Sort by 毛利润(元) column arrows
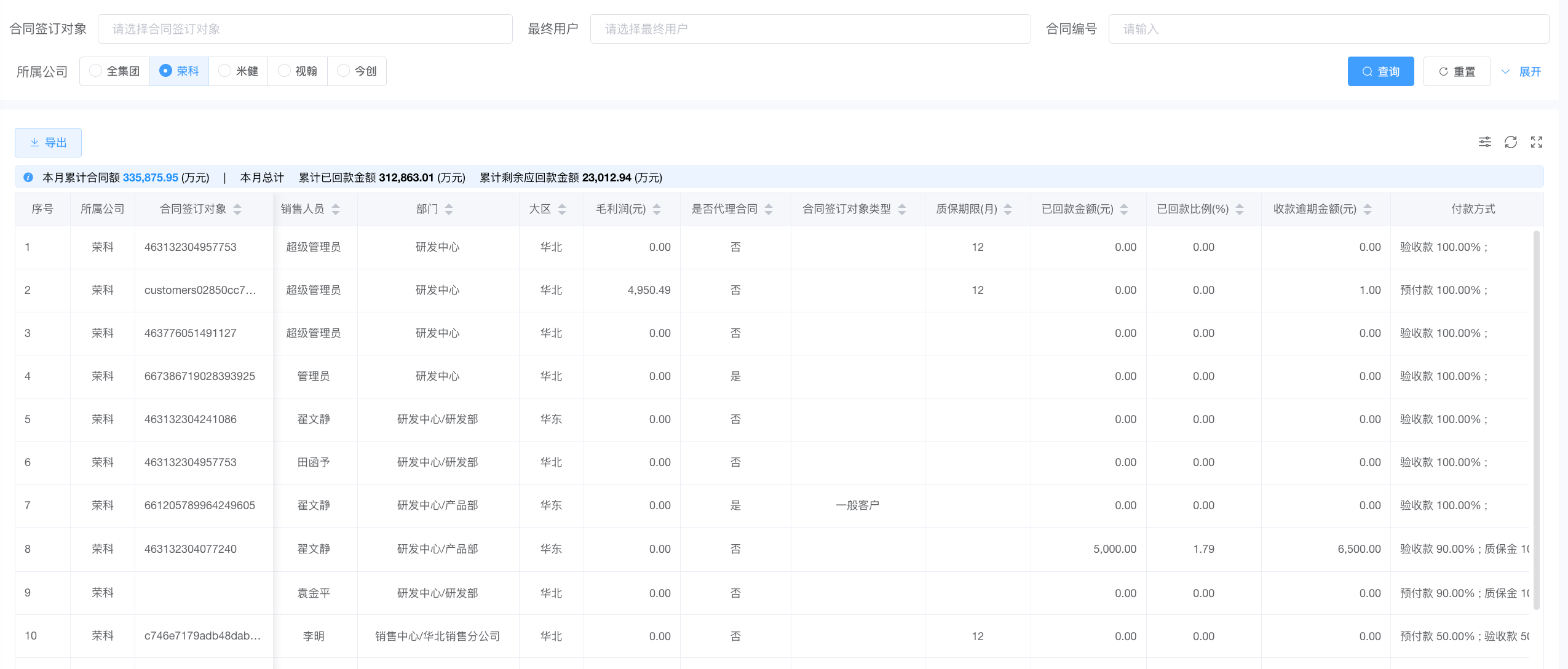Screen dimensions: 1568x669 point(657,209)
